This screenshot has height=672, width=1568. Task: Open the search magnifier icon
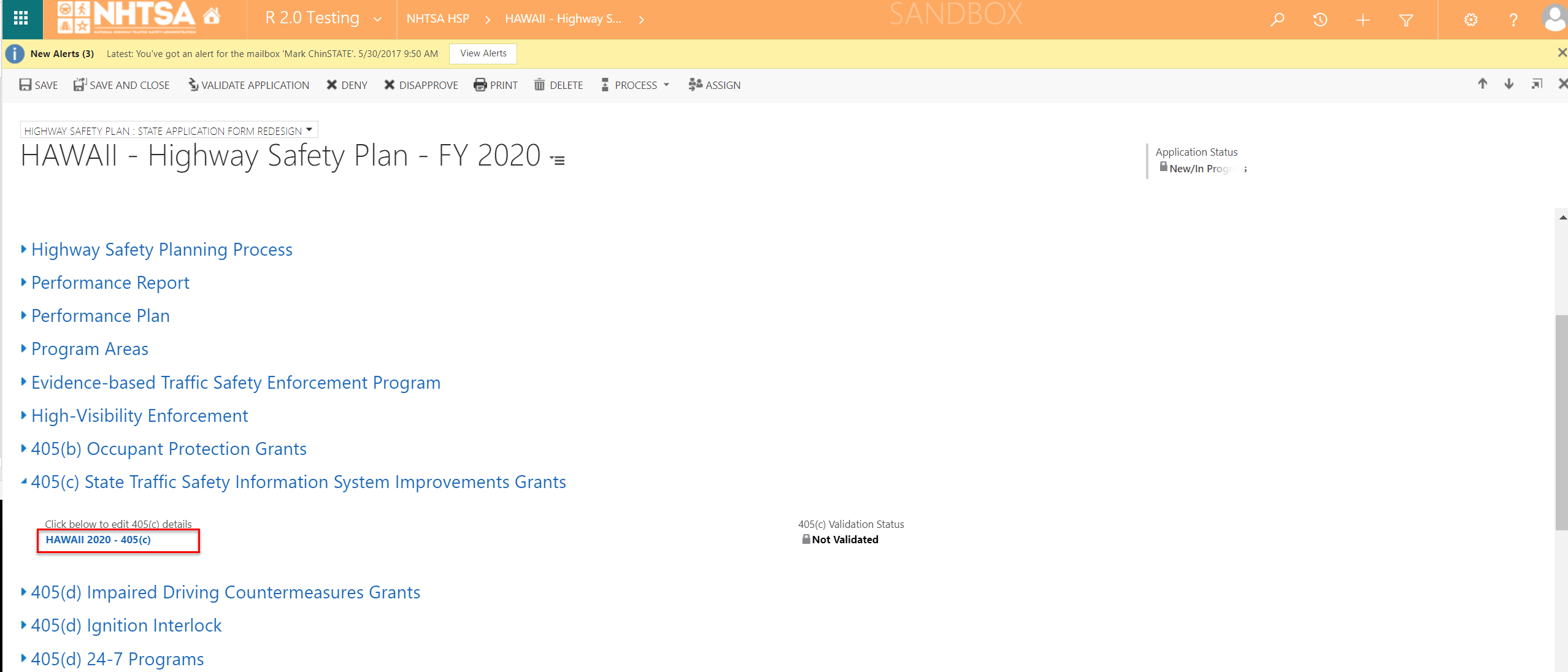1277,20
